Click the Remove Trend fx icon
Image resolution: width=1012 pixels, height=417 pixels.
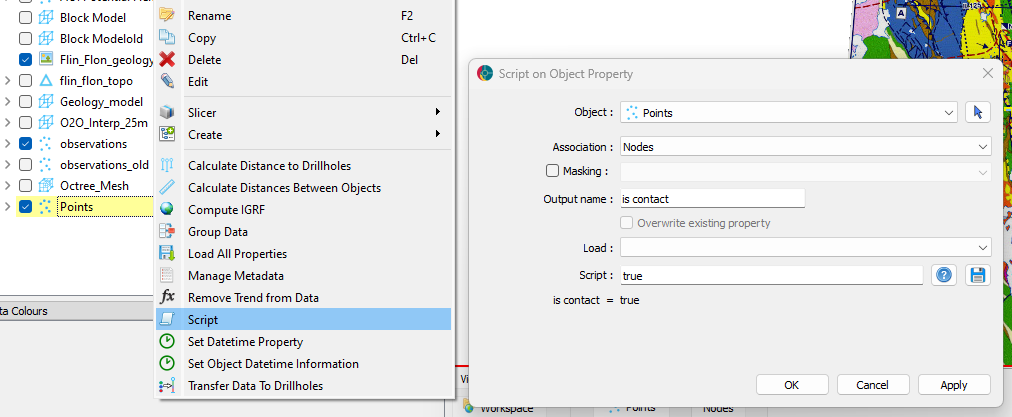167,298
